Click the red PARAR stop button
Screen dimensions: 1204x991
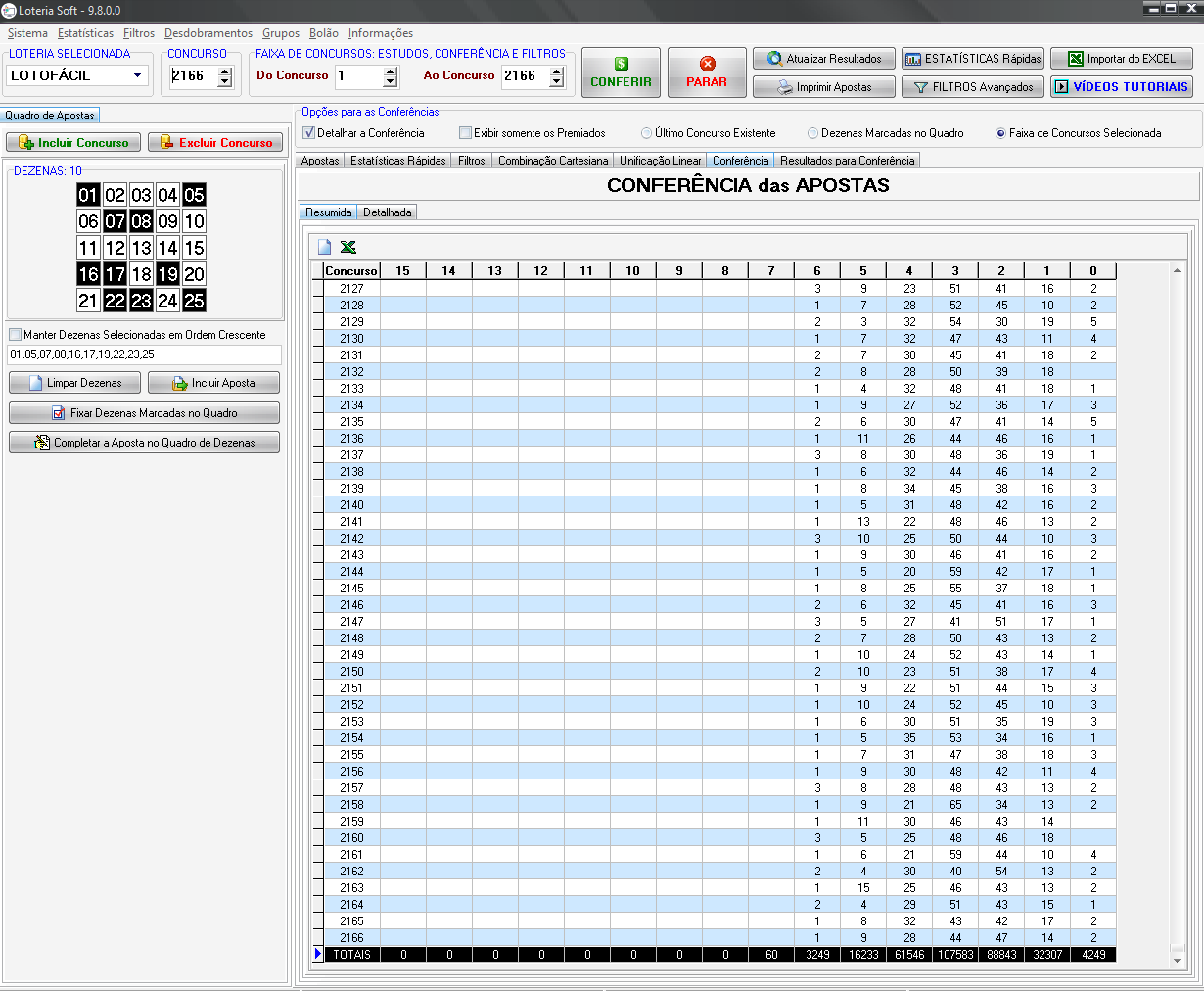pos(707,72)
